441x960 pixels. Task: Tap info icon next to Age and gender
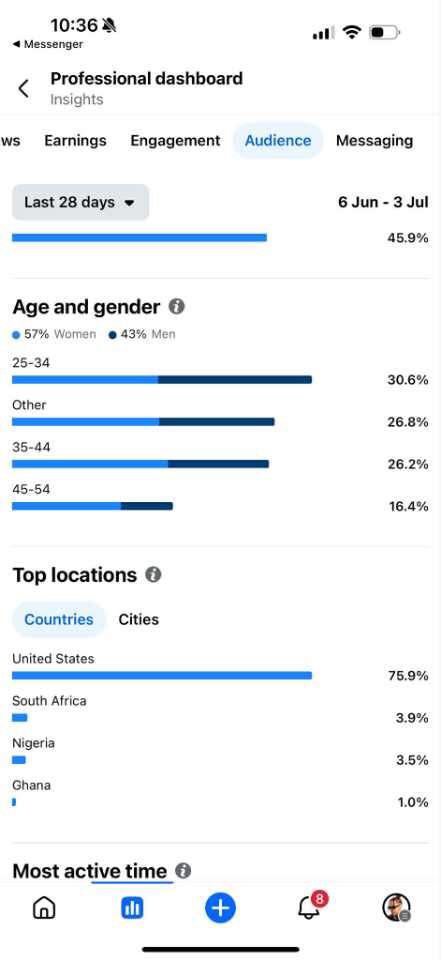pyautogui.click(x=176, y=306)
